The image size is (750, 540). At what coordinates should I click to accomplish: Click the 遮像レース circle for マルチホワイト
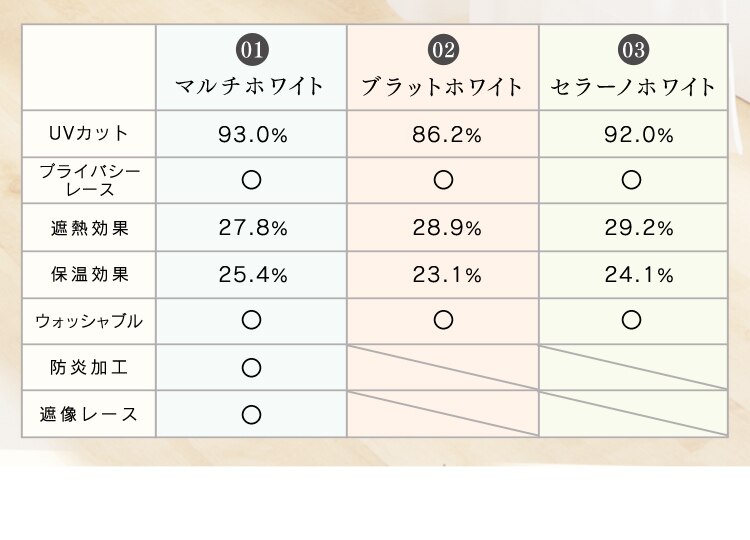[x=252, y=414]
